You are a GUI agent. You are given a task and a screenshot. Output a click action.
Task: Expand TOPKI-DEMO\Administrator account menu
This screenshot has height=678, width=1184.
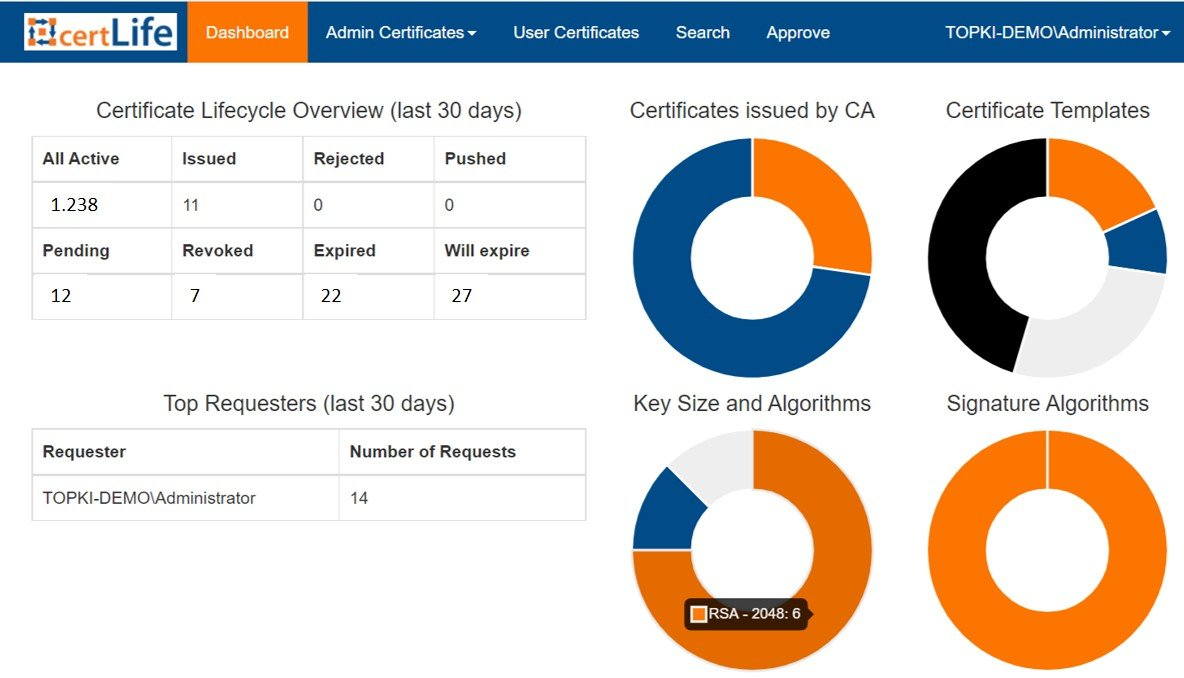(1057, 32)
